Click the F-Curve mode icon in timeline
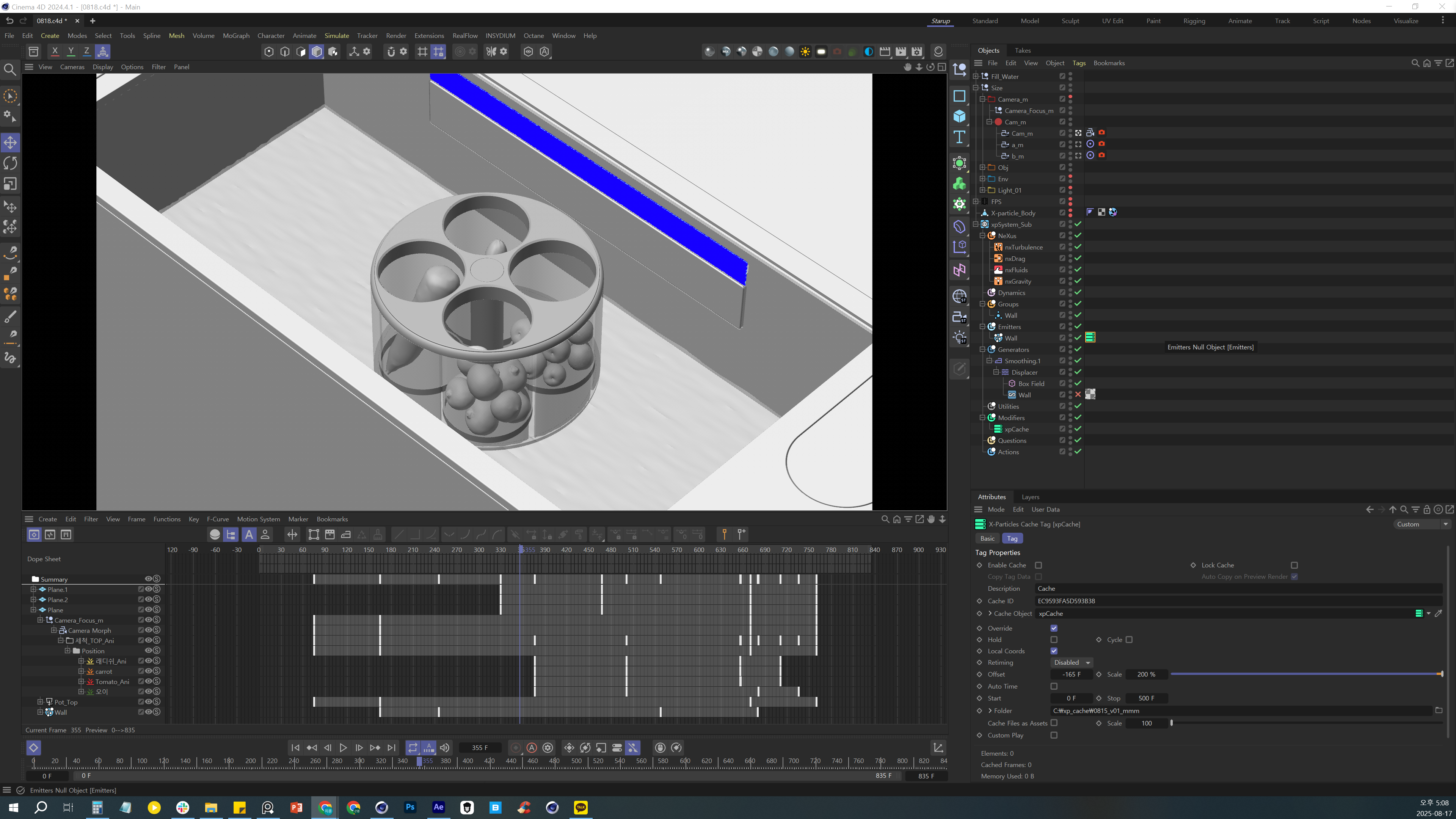Viewport: 1456px width, 819px height. [x=50, y=534]
